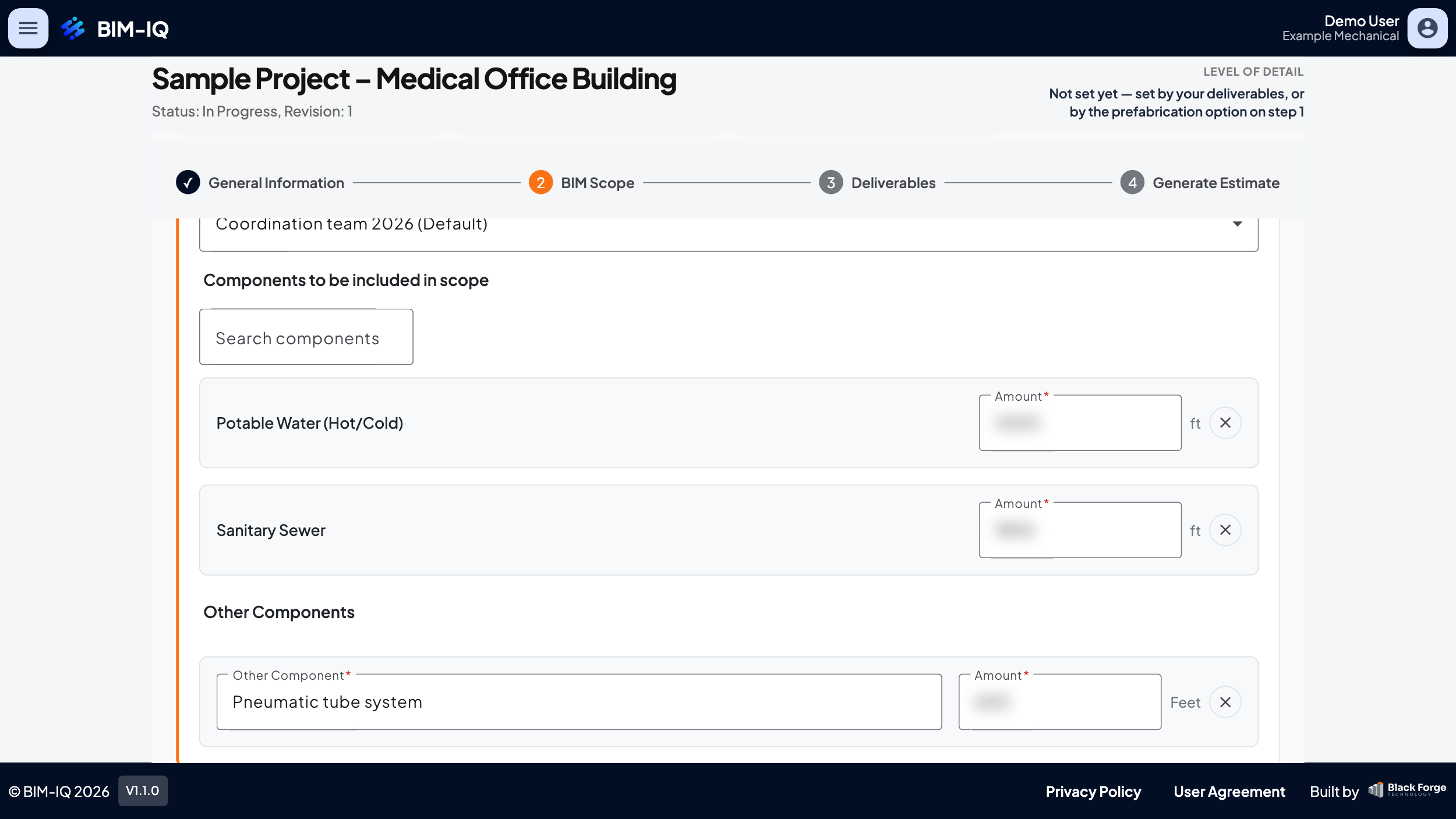Remove the Potable Water (Hot/Cold) component

point(1225,423)
